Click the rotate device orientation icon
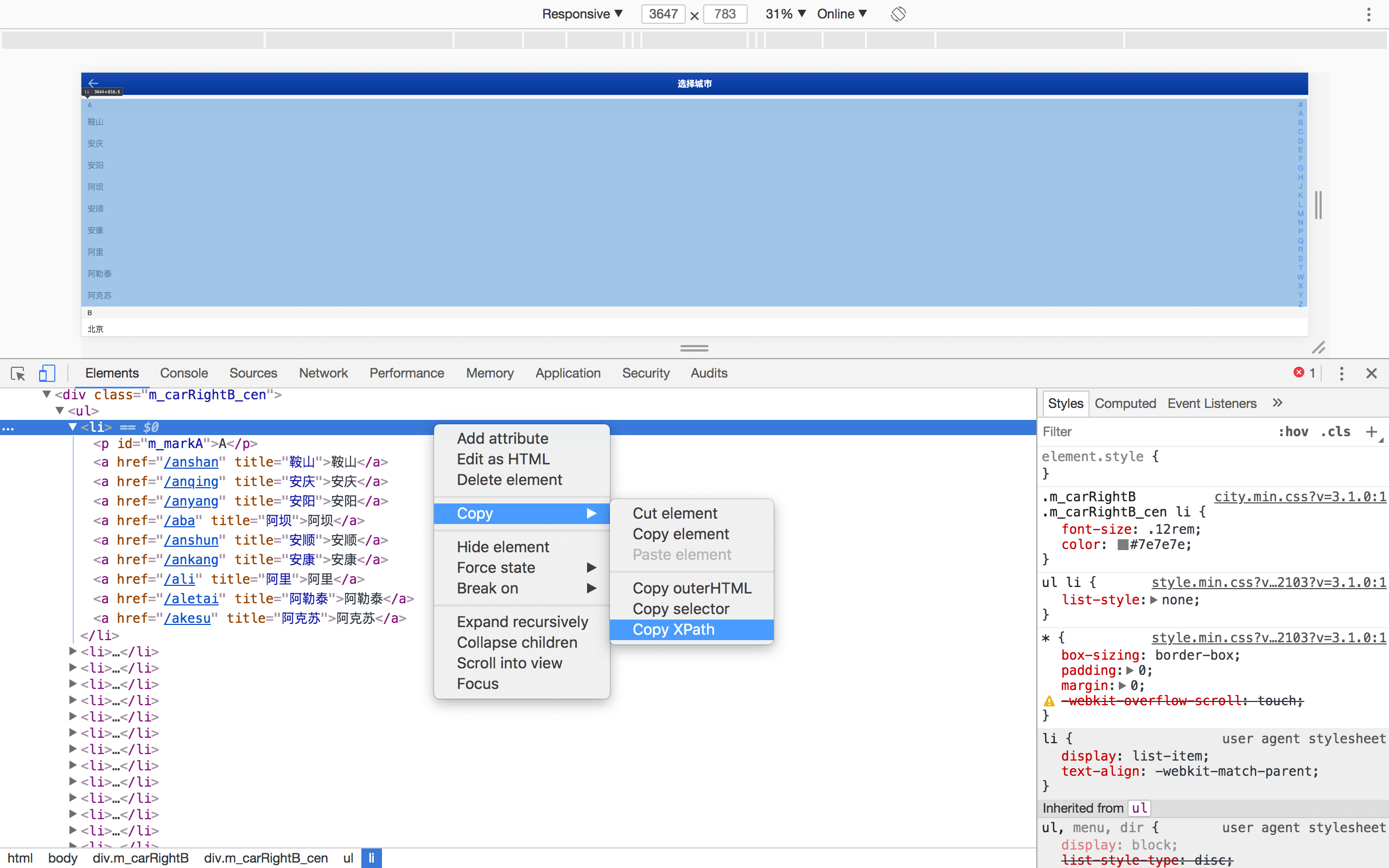This screenshot has height=868, width=1389. tap(899, 14)
